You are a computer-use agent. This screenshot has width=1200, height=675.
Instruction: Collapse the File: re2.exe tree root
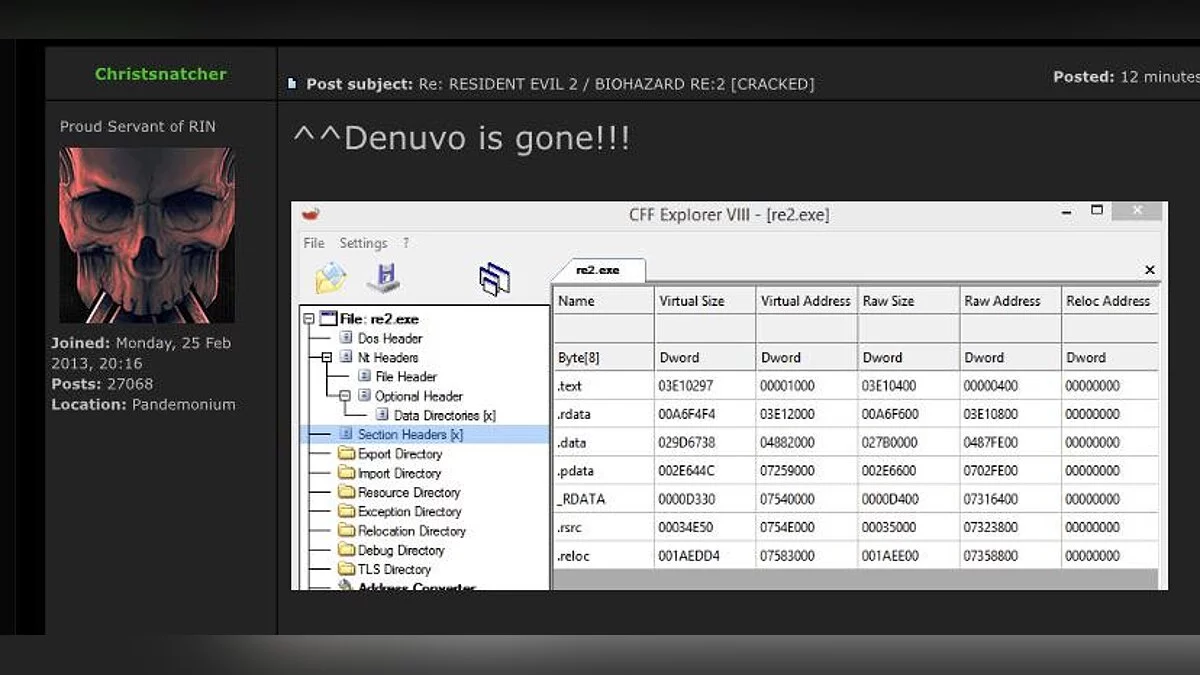point(308,319)
